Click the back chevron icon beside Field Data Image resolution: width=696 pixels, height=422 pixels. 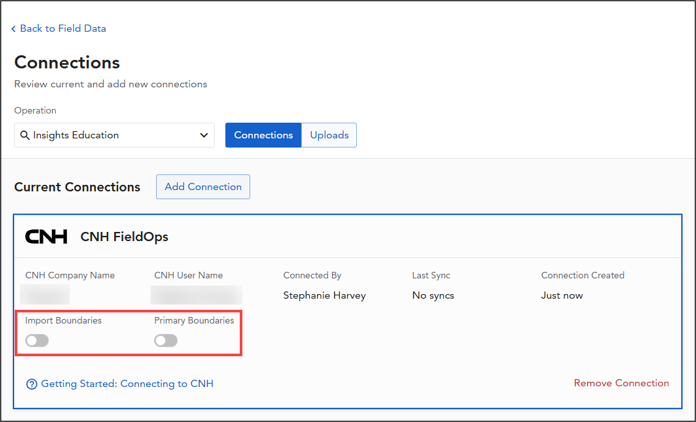tap(13, 29)
